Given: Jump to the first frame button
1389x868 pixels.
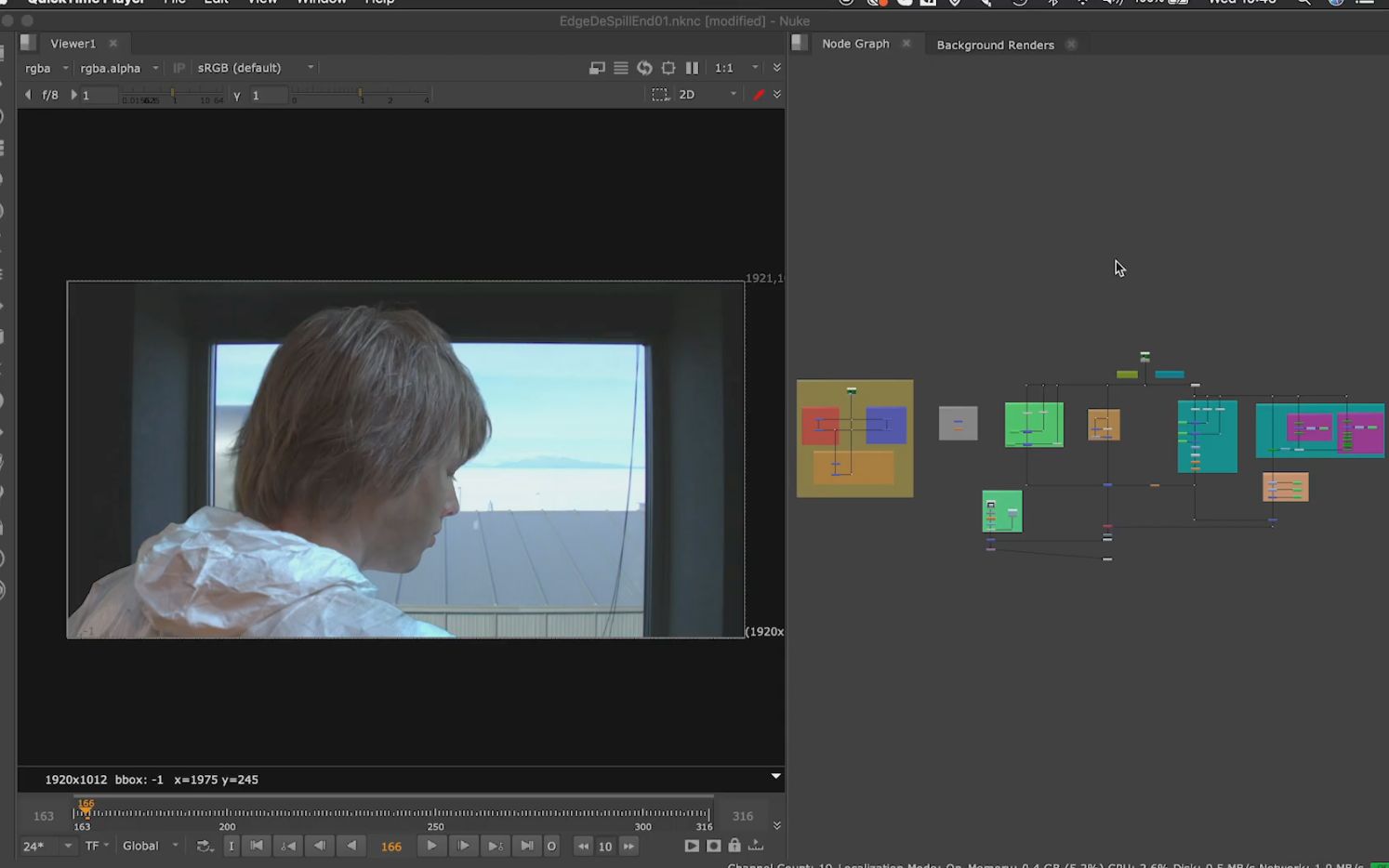Looking at the screenshot, I should point(257,846).
